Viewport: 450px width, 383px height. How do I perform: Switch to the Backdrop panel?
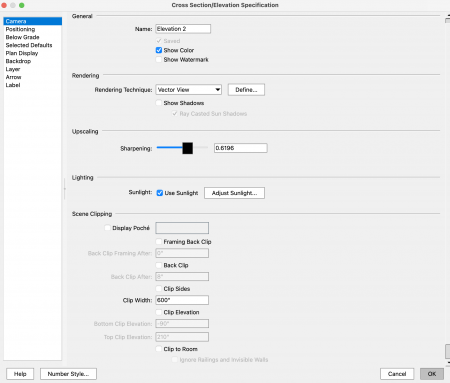18,61
